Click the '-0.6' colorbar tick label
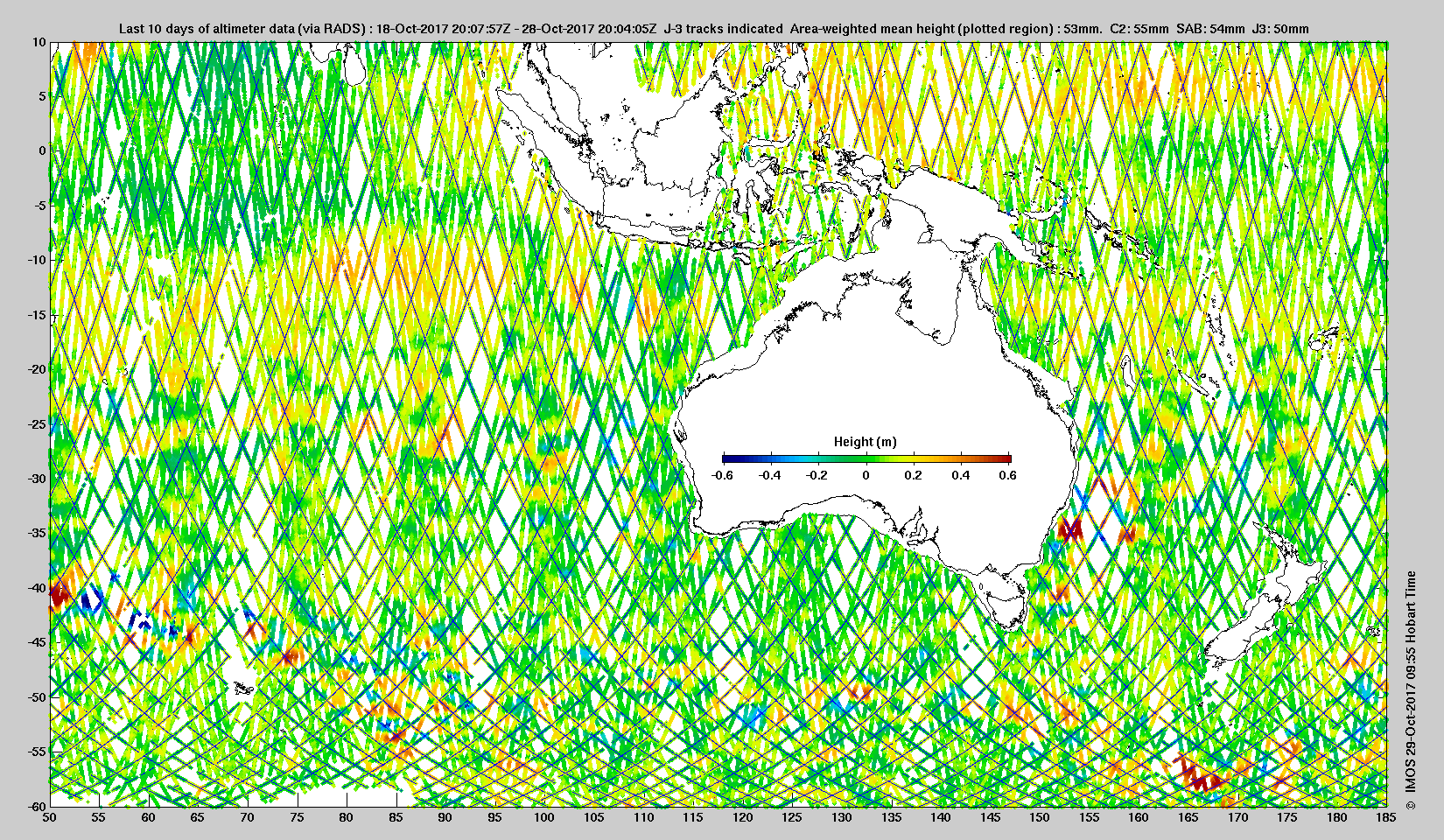This screenshot has height=840, width=1444. pos(722,475)
